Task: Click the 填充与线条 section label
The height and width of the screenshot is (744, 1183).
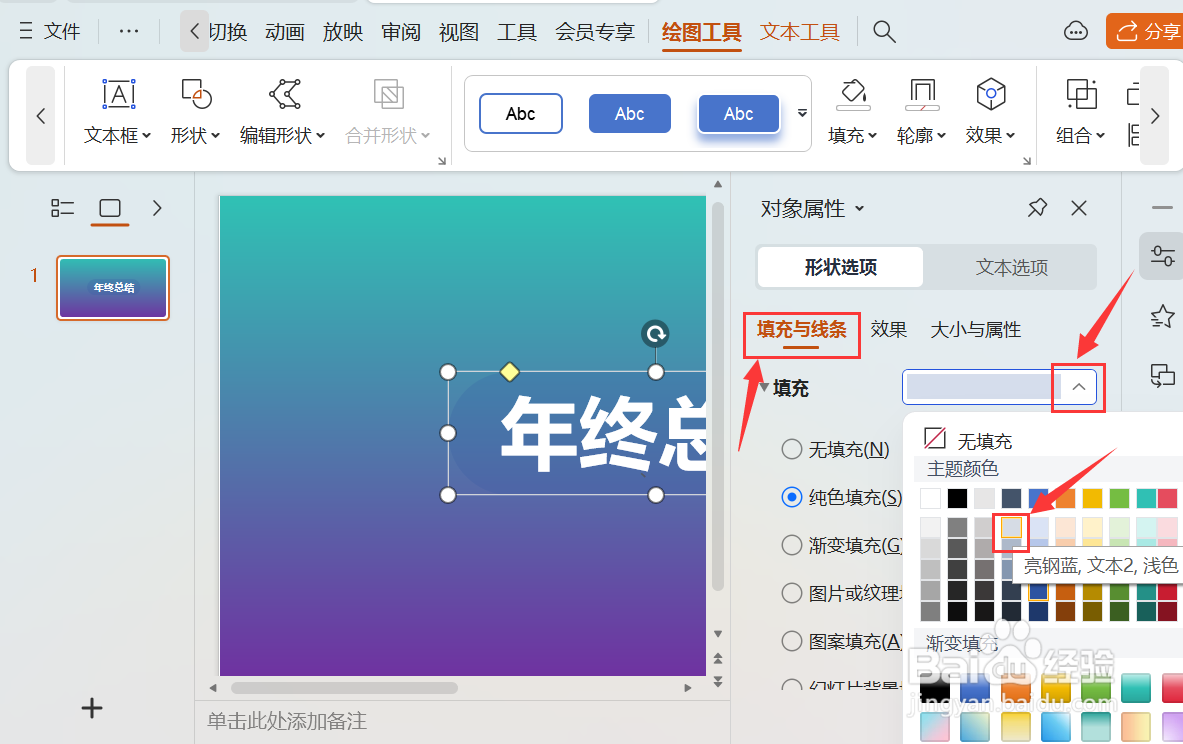Action: tap(801, 329)
